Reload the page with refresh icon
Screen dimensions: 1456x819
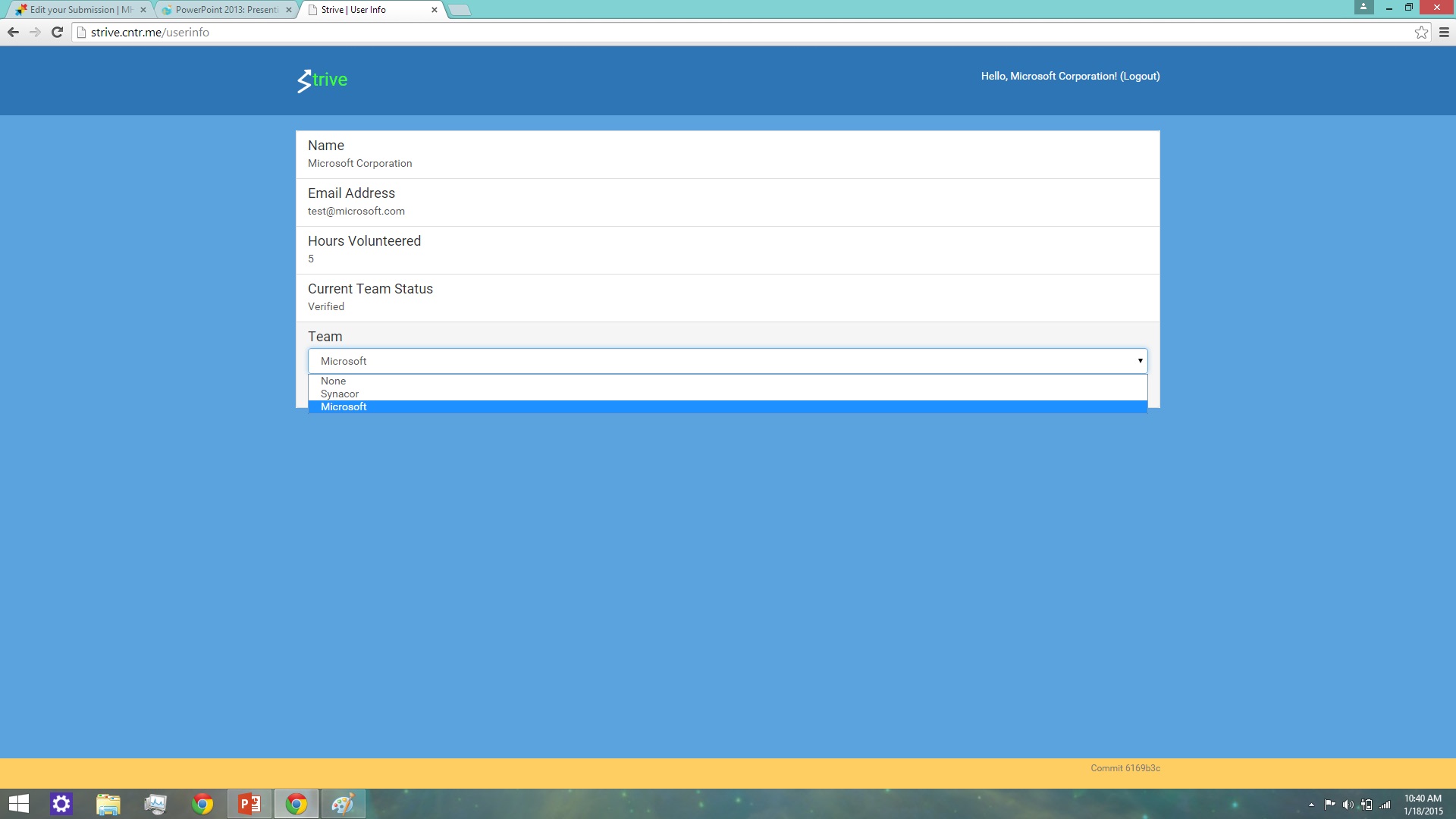[x=57, y=32]
